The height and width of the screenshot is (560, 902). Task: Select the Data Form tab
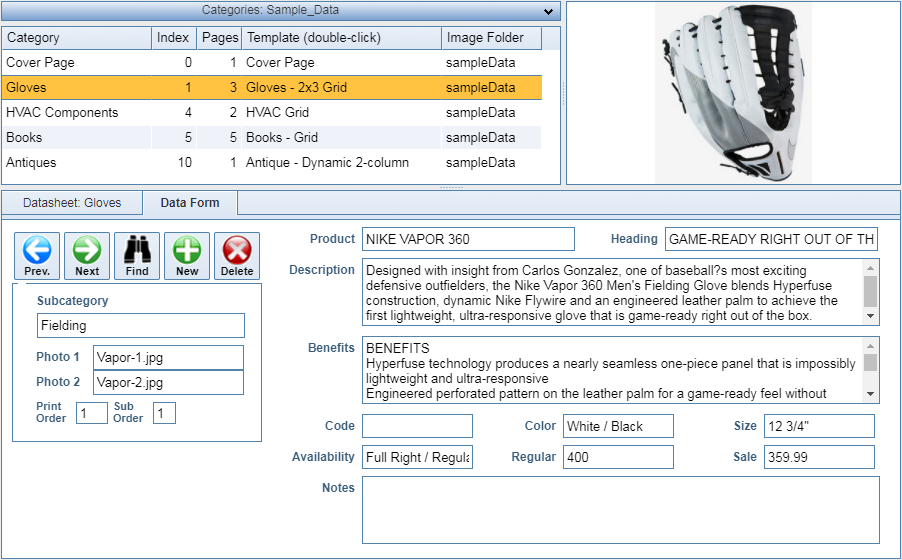point(189,203)
